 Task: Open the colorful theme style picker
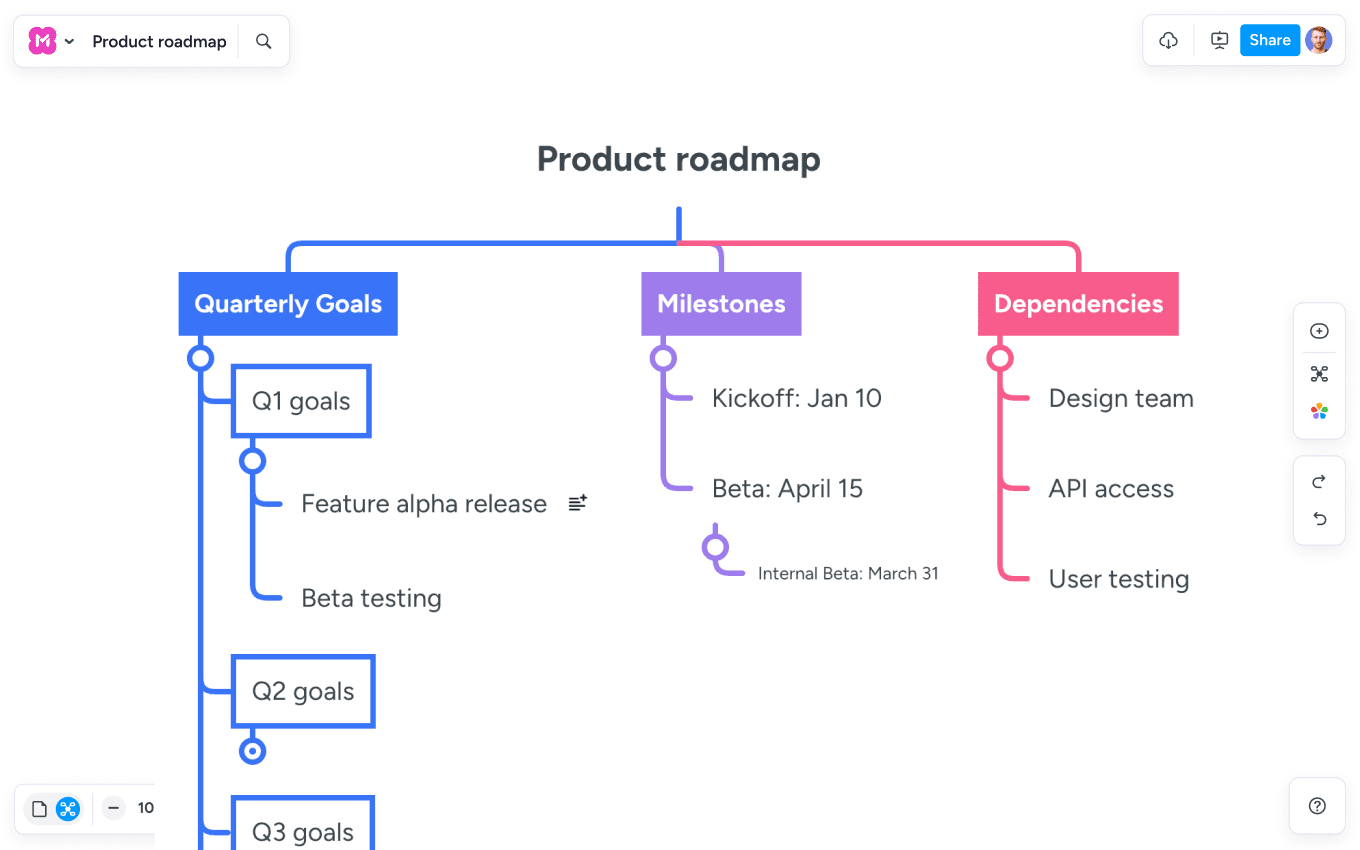coord(1319,411)
